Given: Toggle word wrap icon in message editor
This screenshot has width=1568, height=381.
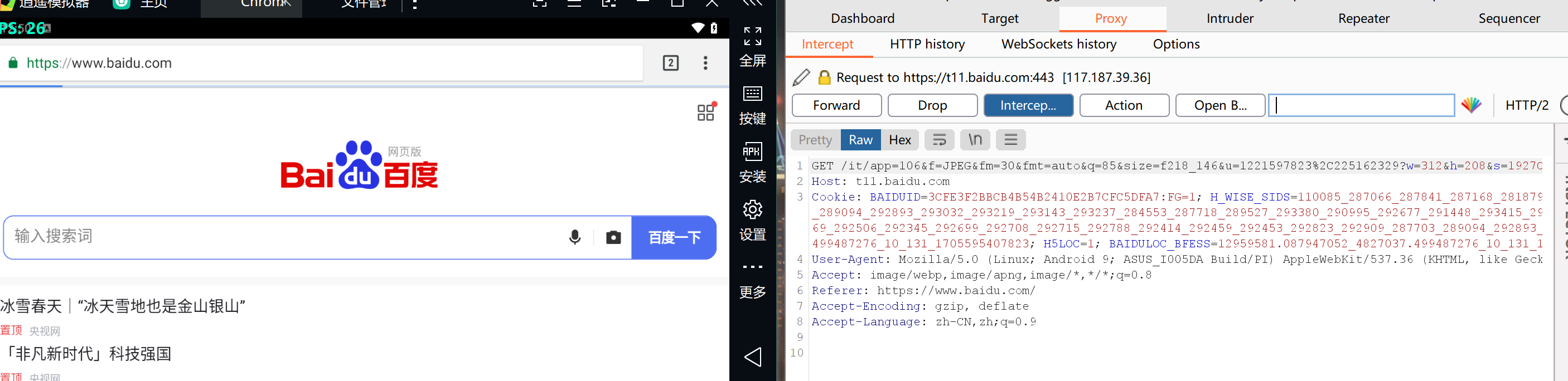Looking at the screenshot, I should [939, 140].
